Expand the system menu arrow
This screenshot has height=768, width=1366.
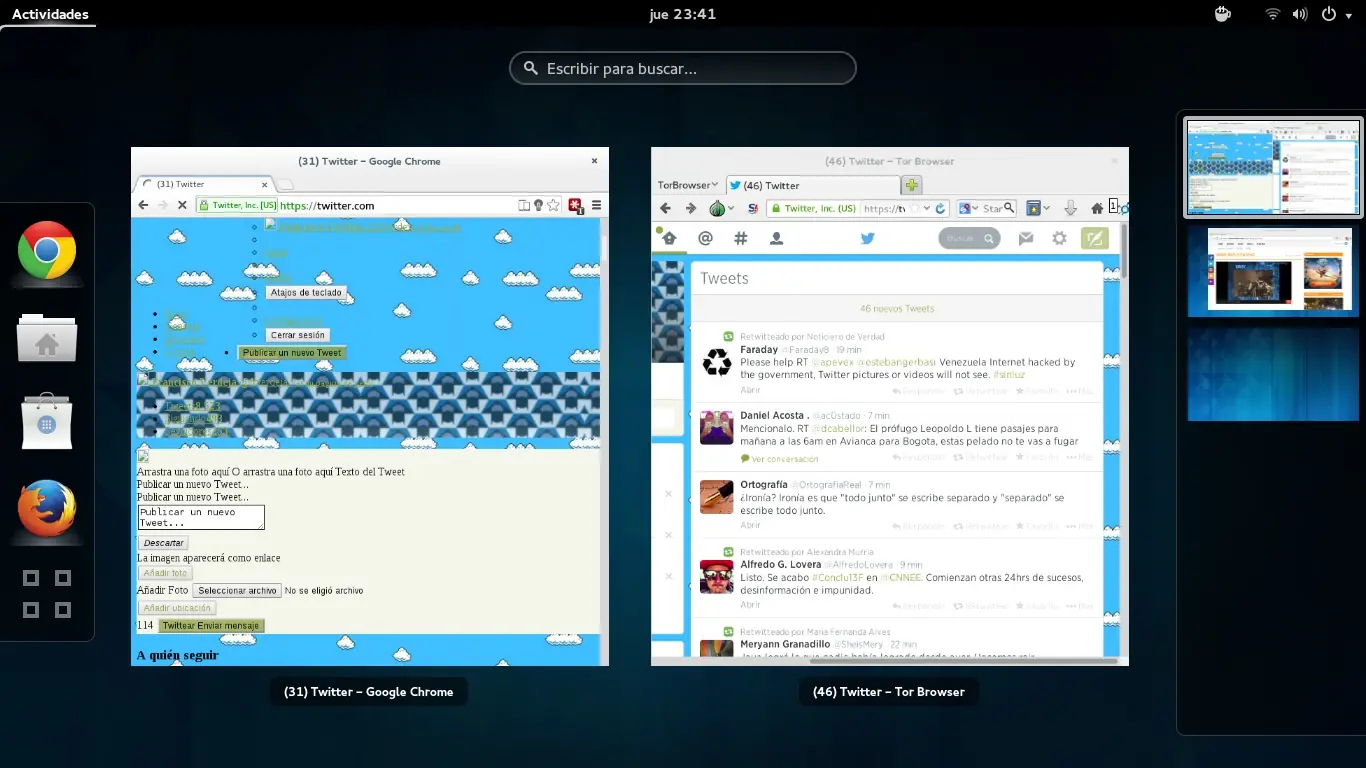[1348, 14]
